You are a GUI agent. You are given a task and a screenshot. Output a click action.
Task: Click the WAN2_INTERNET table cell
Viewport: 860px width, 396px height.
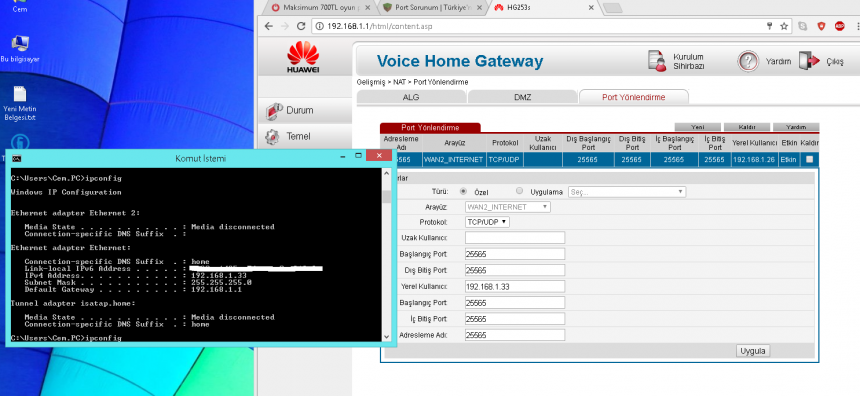pos(454,160)
